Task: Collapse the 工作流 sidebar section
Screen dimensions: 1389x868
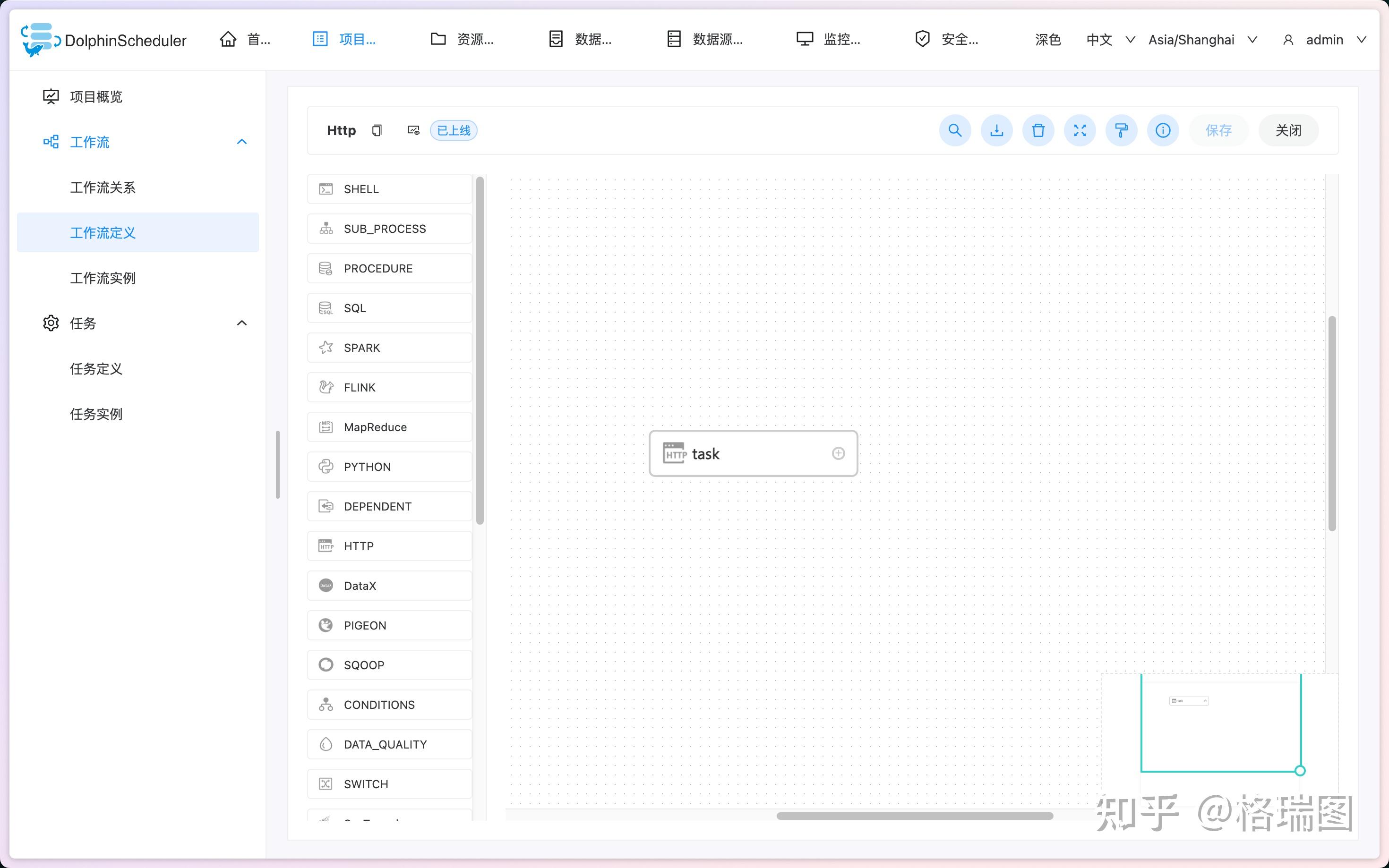Action: click(241, 141)
